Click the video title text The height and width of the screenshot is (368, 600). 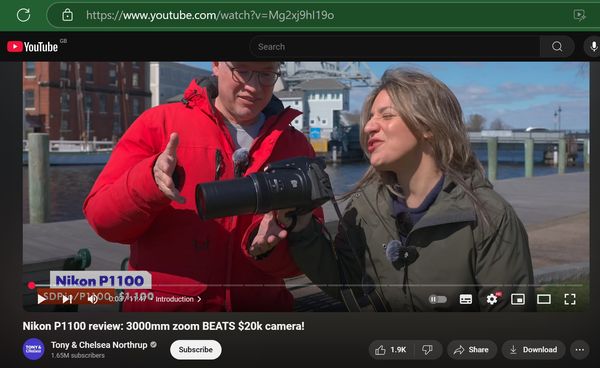coord(163,326)
